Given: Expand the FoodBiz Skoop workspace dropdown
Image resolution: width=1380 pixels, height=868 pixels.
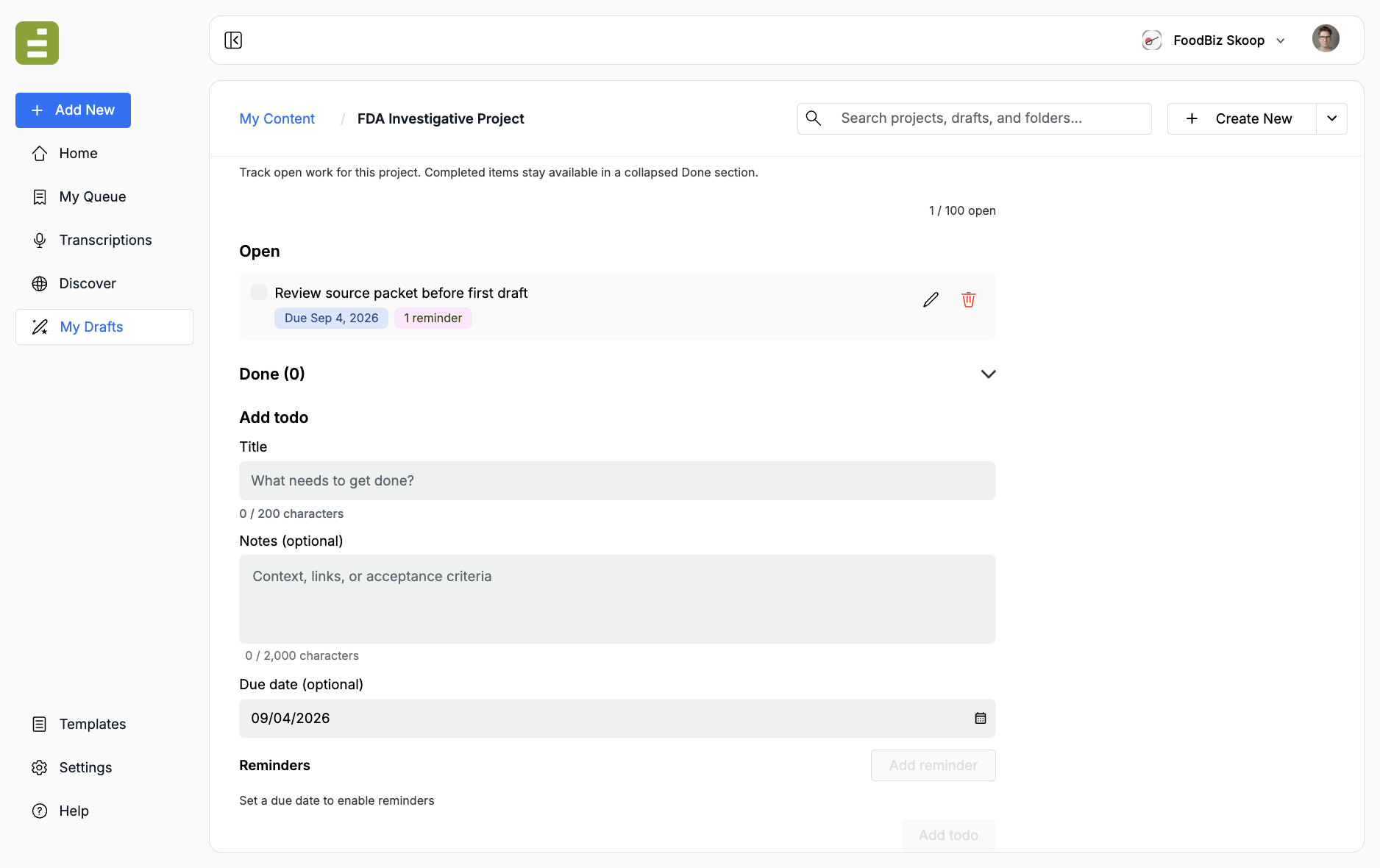Looking at the screenshot, I should point(1281,40).
